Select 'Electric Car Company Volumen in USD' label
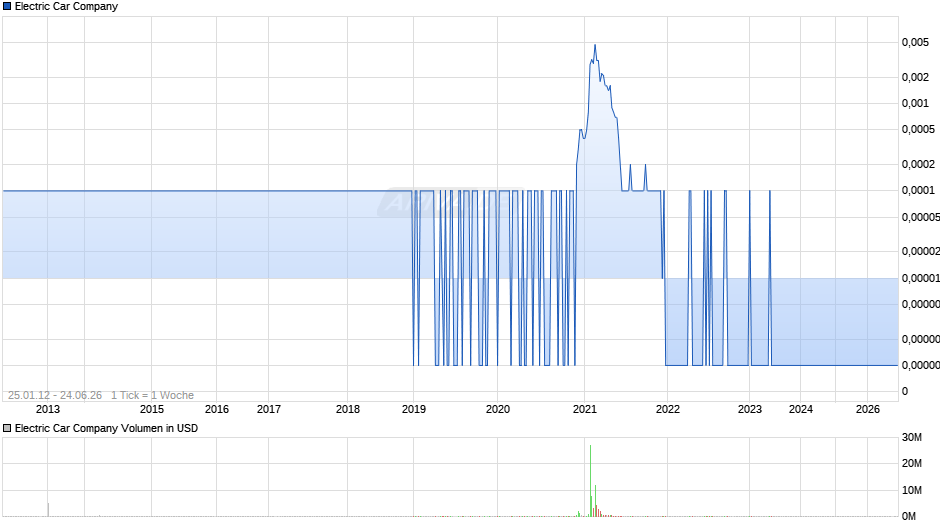 tap(106, 428)
